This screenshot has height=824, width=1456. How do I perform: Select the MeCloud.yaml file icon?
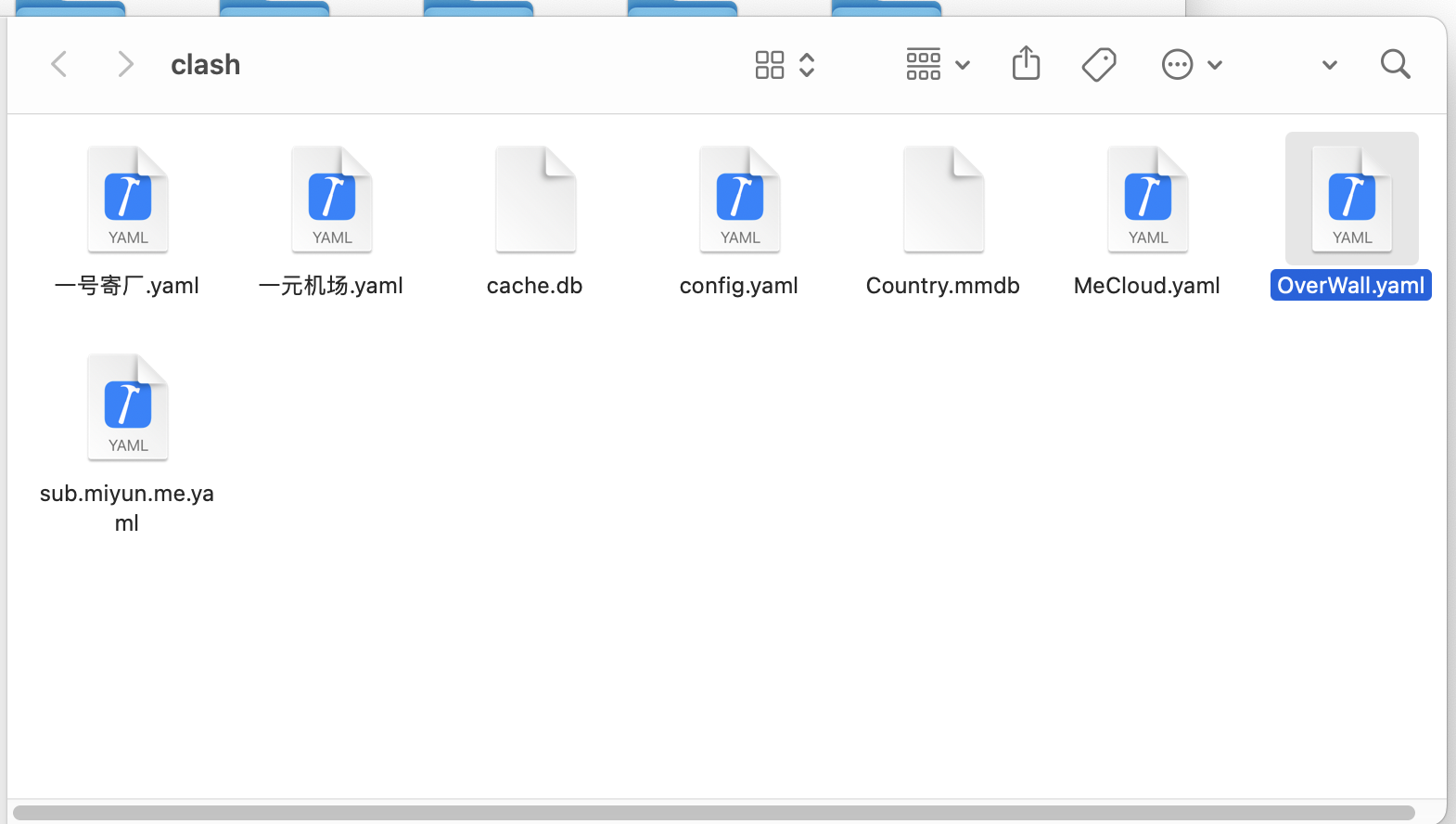pyautogui.click(x=1147, y=200)
